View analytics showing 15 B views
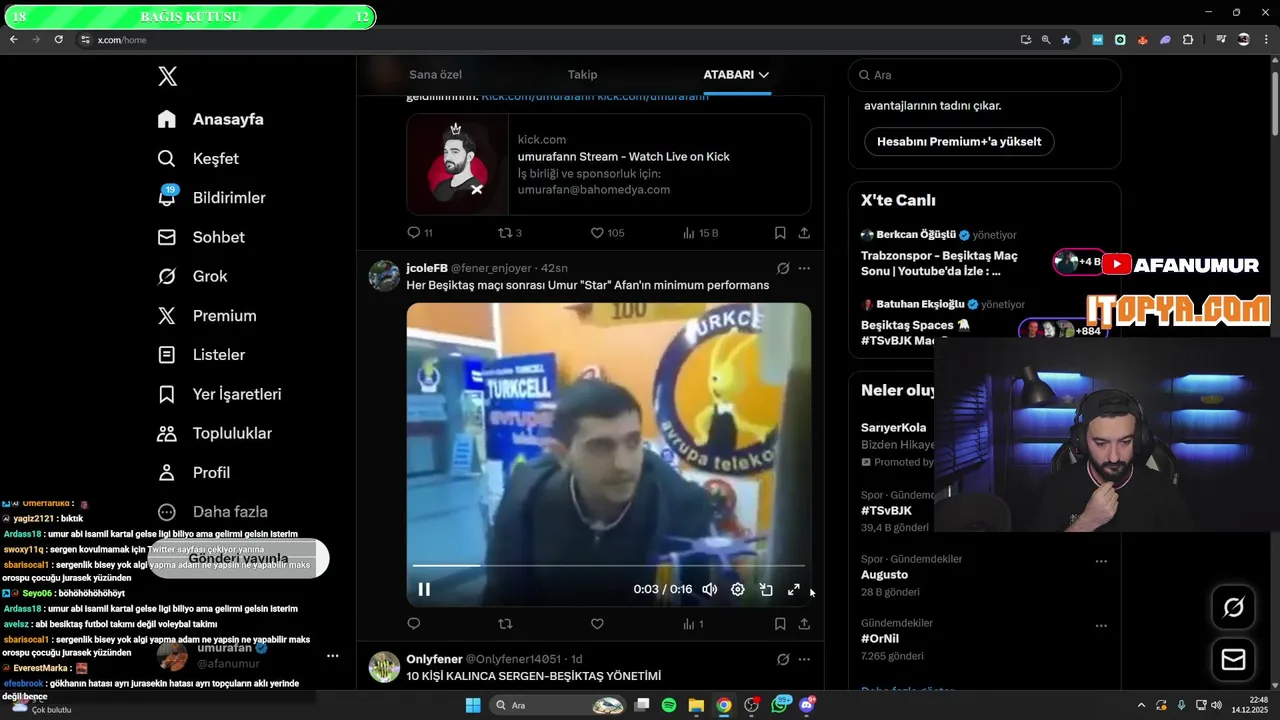1280x720 pixels. pos(700,233)
